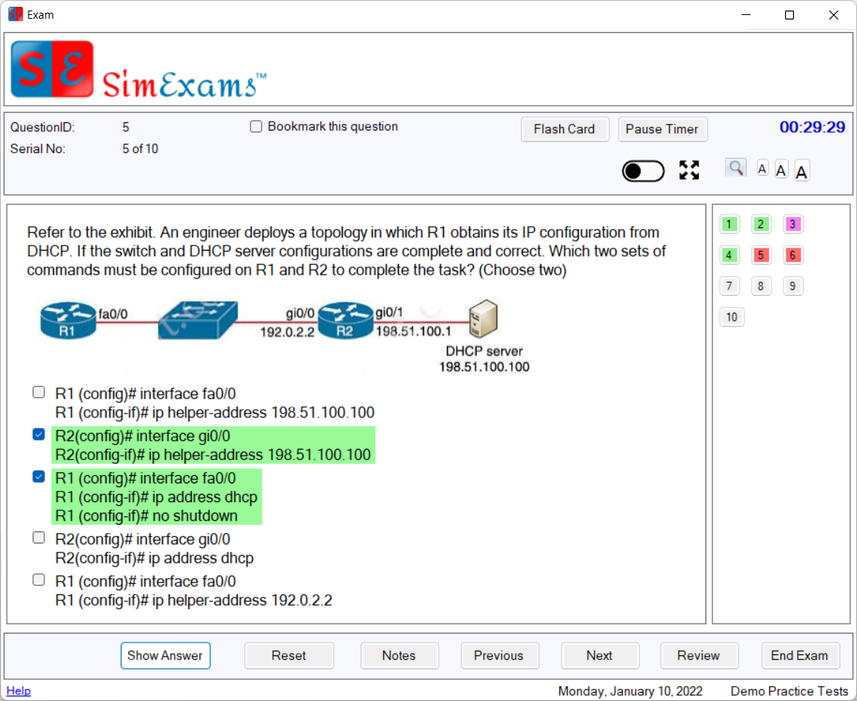Screen dimensions: 857x701
Task: Select the smallest font size A icon
Action: 762,169
